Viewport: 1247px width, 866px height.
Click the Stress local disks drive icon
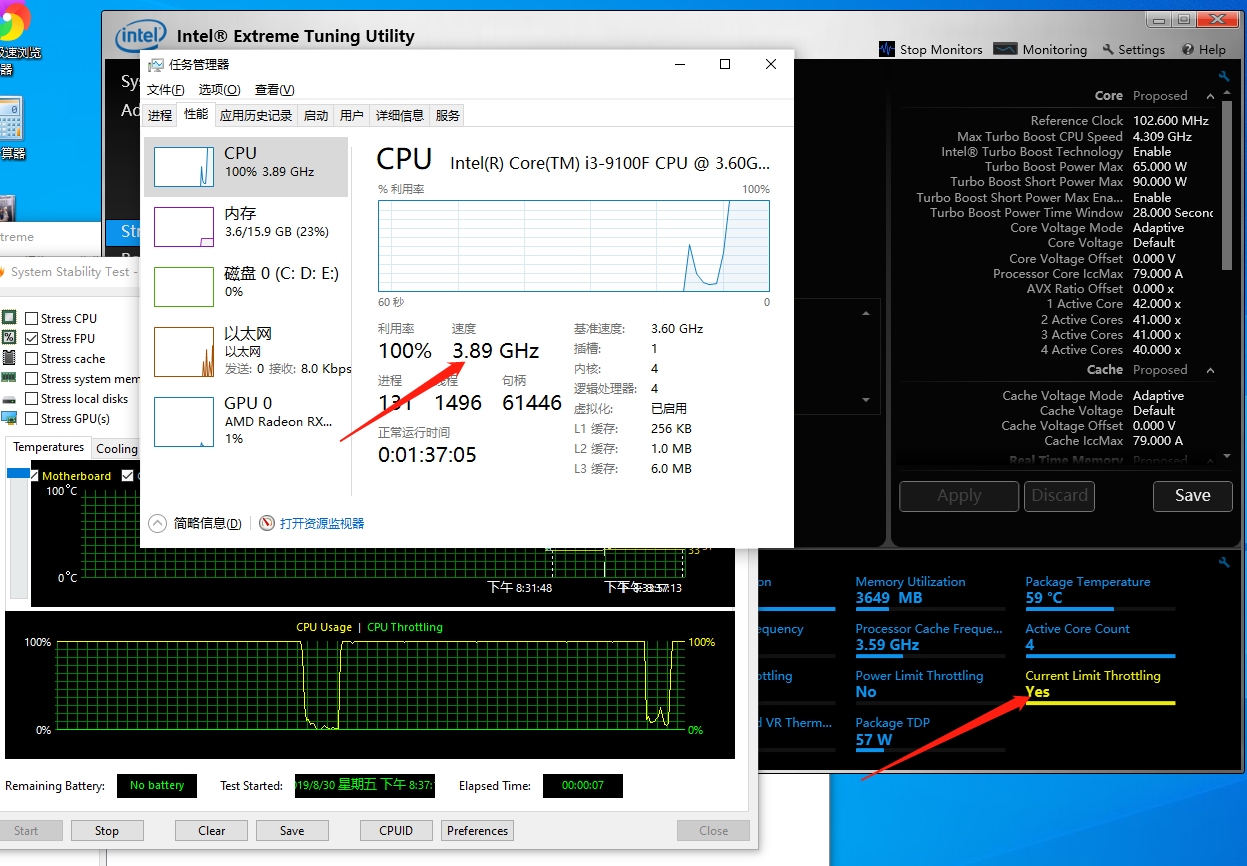point(9,398)
